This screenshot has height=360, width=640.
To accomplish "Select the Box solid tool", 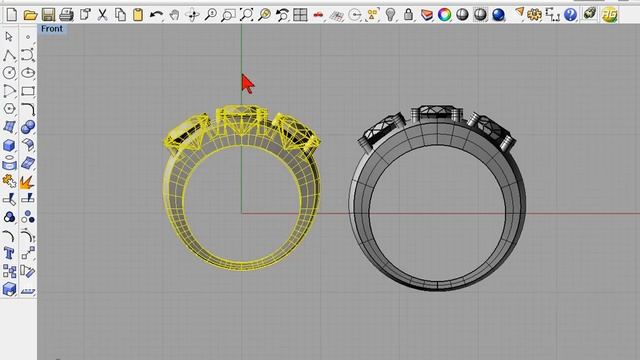I will click(9, 145).
